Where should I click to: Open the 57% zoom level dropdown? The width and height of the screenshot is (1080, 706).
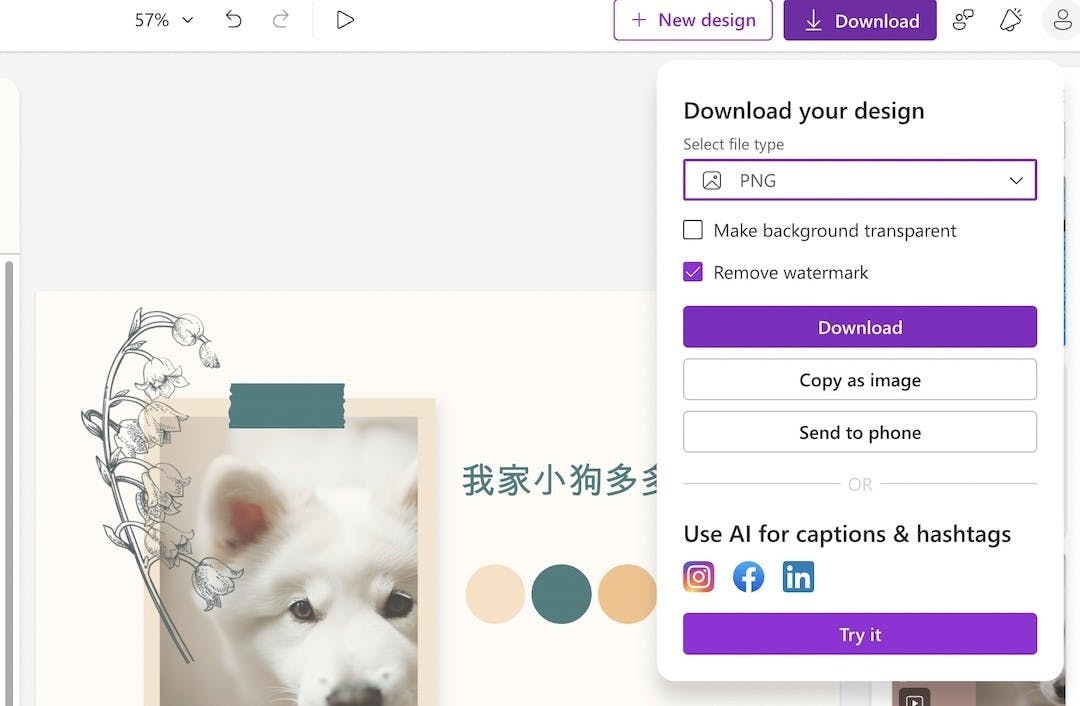click(164, 20)
